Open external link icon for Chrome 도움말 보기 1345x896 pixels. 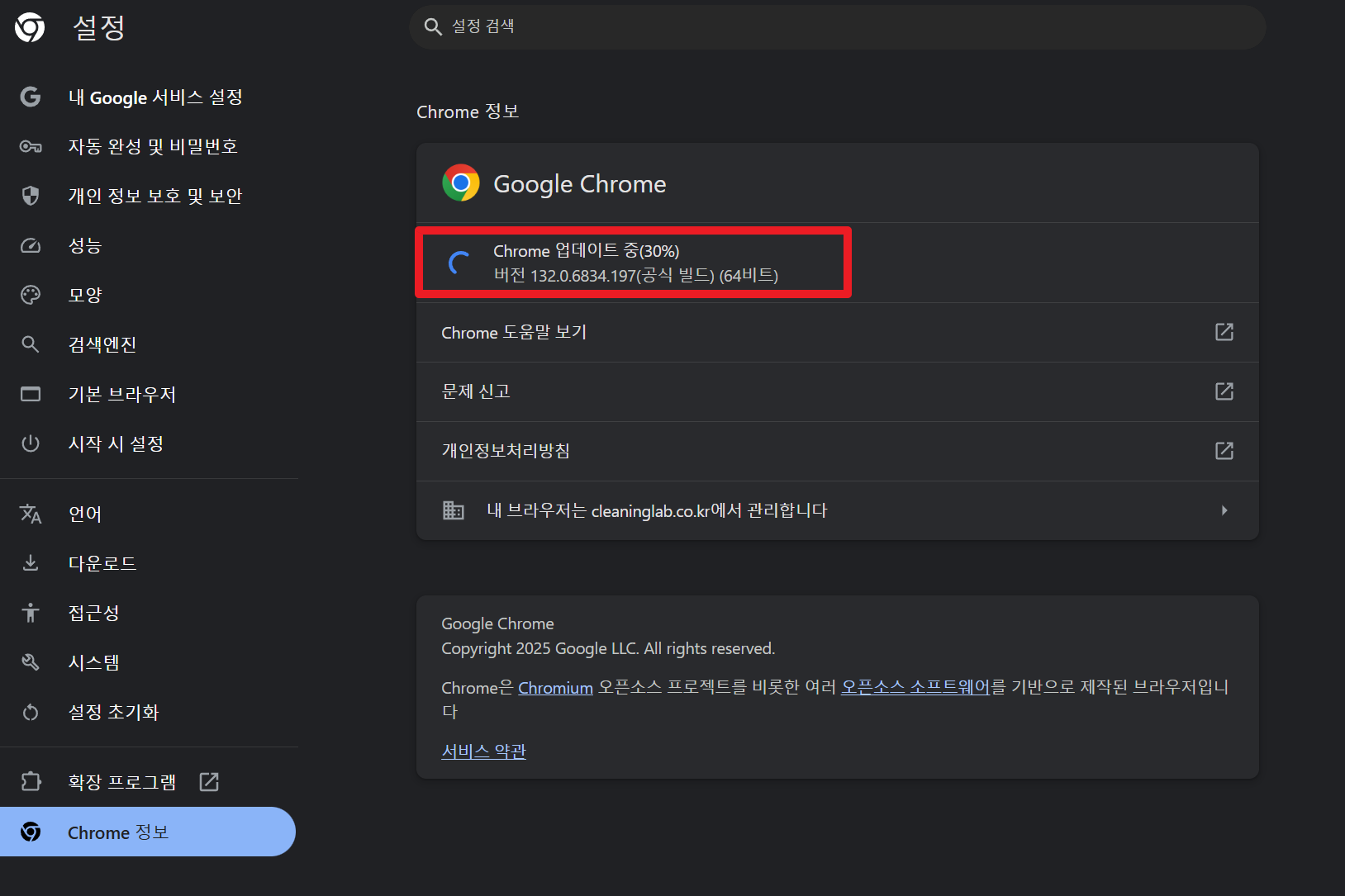[x=1224, y=332]
